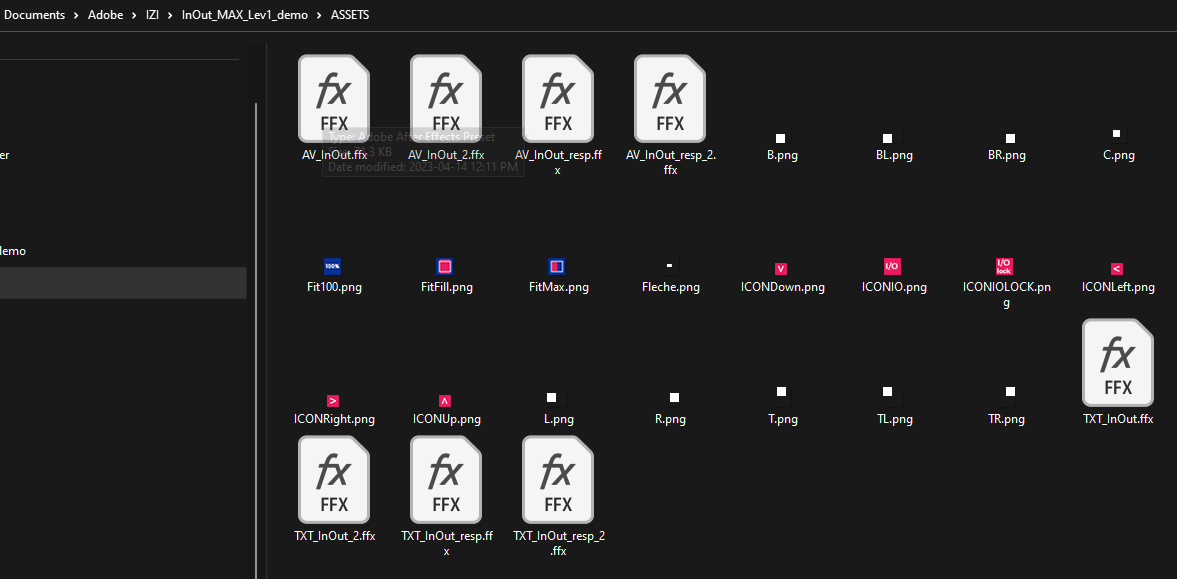The image size is (1177, 579).
Task: Select the Fleche.png thumbnail
Action: (x=670, y=265)
